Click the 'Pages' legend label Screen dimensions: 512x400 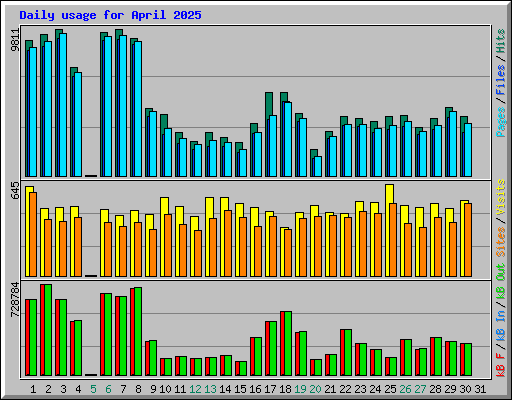tap(501, 122)
